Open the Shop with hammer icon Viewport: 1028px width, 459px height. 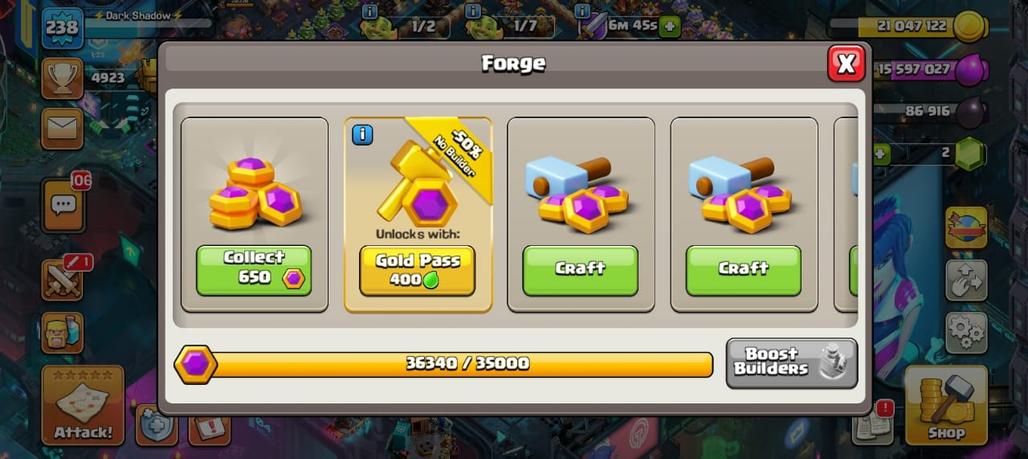(946, 405)
